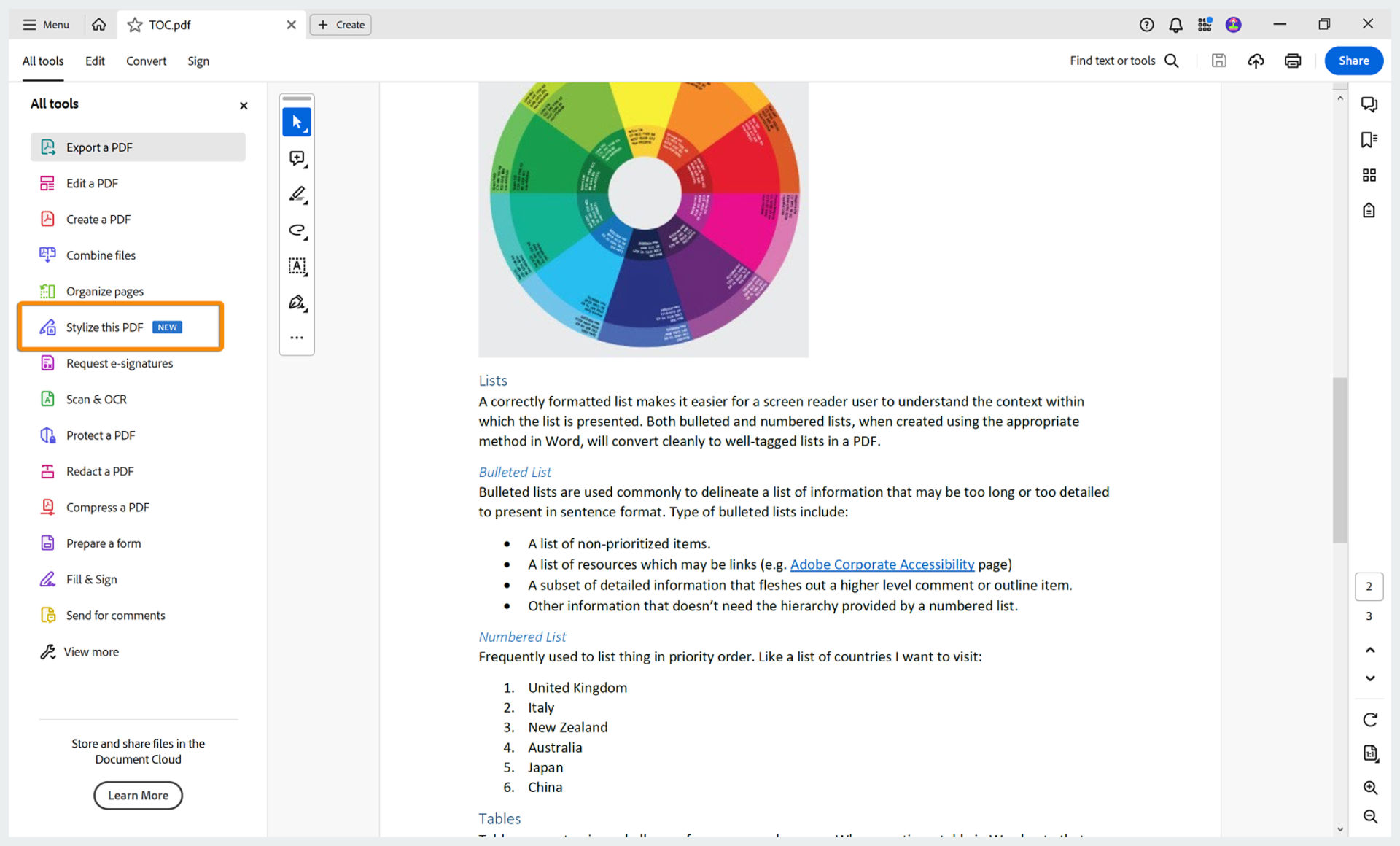Click the Learn More button
This screenshot has width=1400, height=846.
point(138,795)
